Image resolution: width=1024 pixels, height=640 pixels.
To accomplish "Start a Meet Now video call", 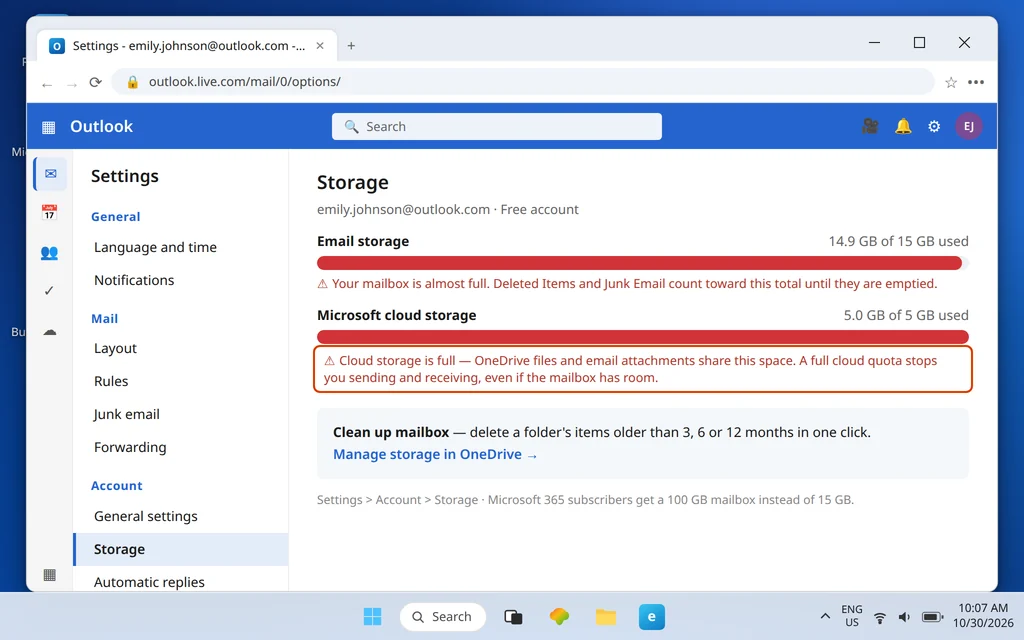I will tap(870, 126).
